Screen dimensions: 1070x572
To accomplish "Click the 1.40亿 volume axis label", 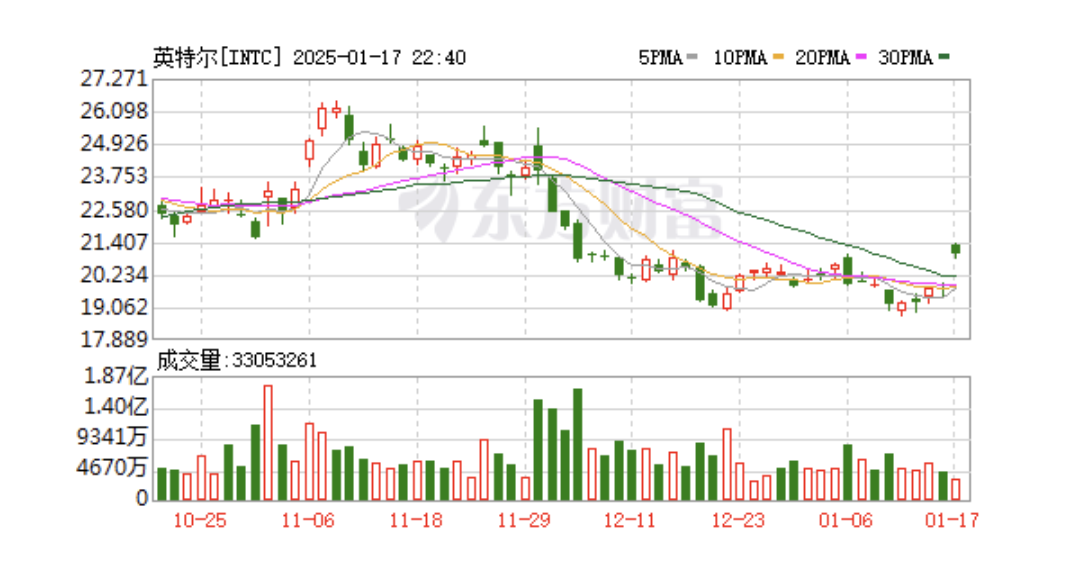I will click(116, 407).
